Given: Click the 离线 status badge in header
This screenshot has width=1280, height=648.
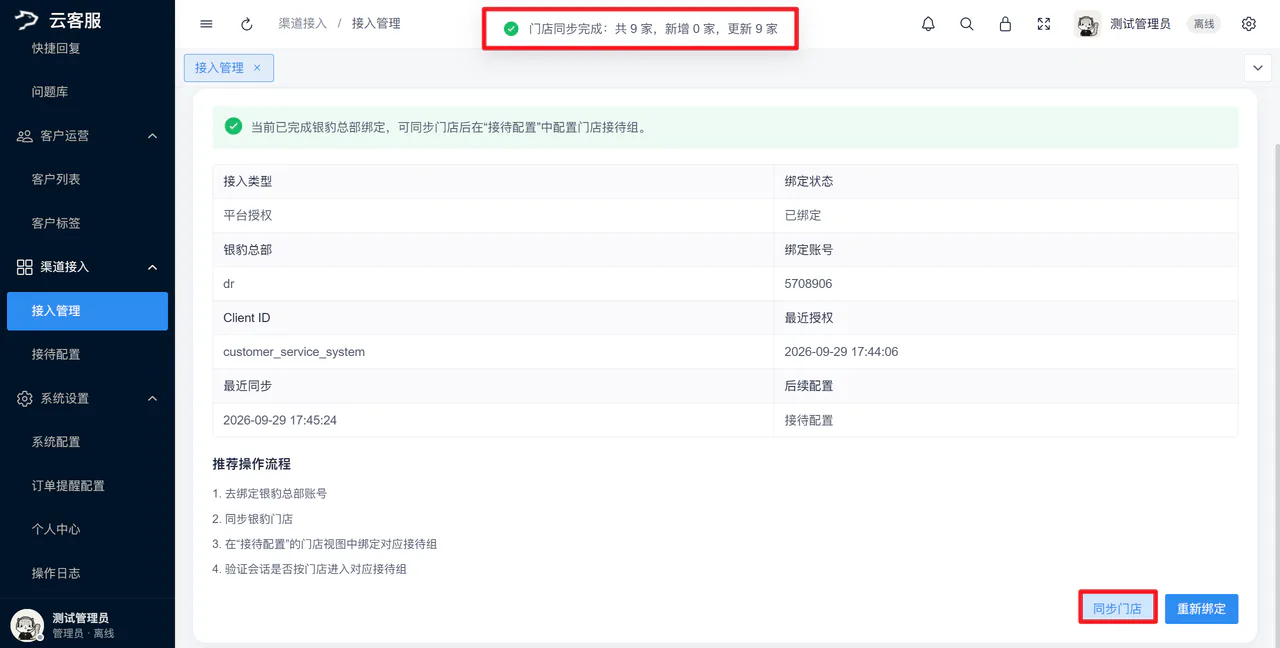Looking at the screenshot, I should click(1204, 24).
